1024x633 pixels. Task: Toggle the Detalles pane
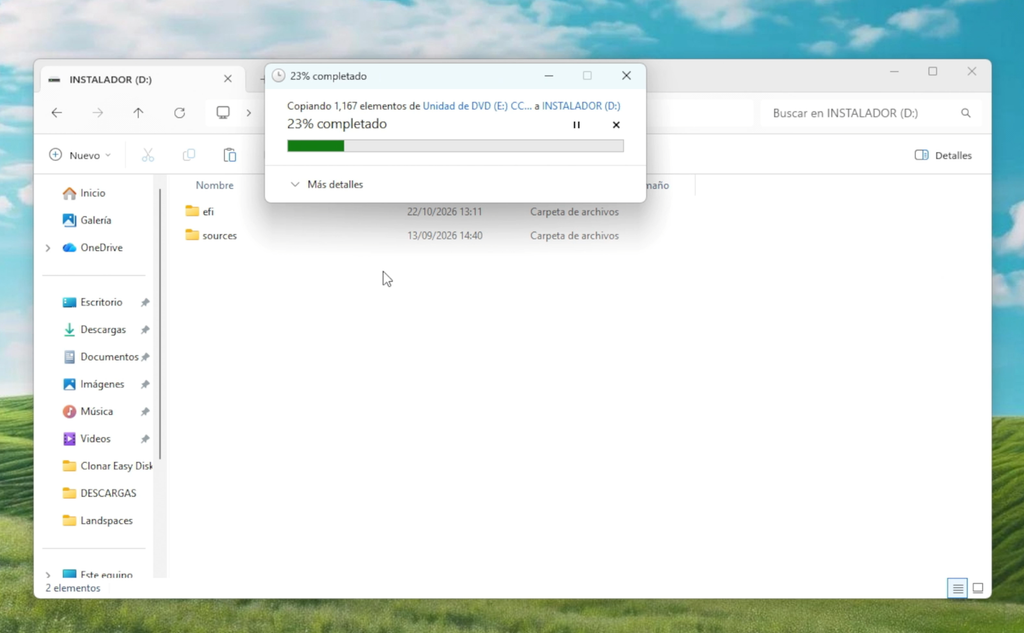[943, 155]
